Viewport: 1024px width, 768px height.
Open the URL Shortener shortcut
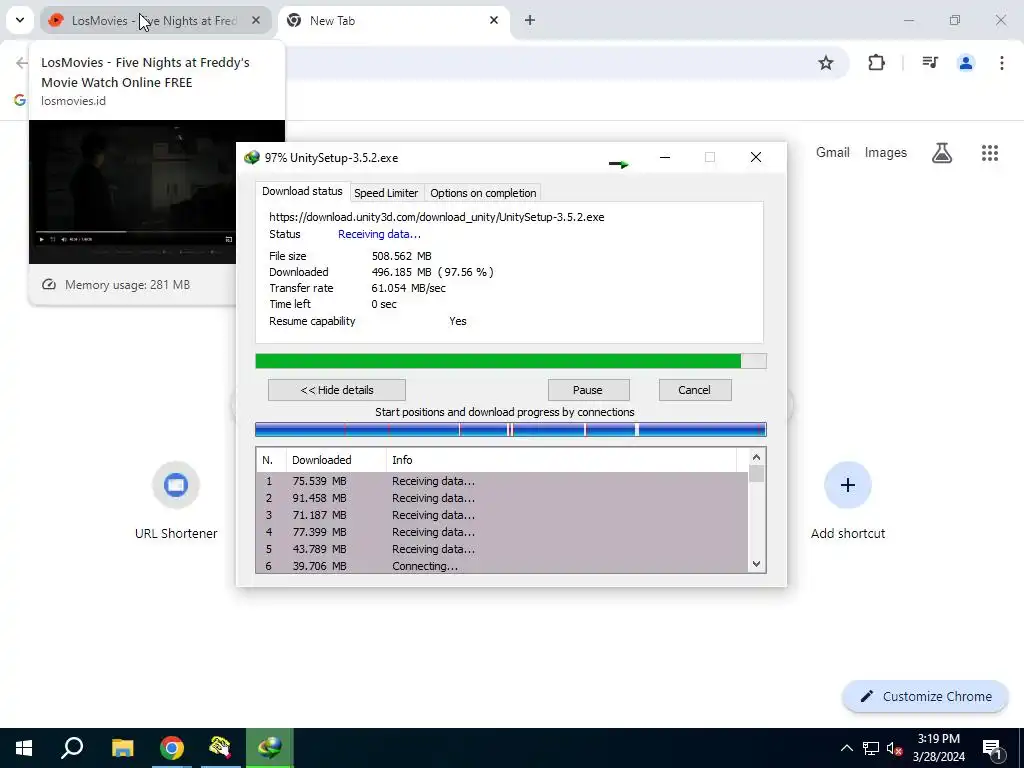pos(176,500)
